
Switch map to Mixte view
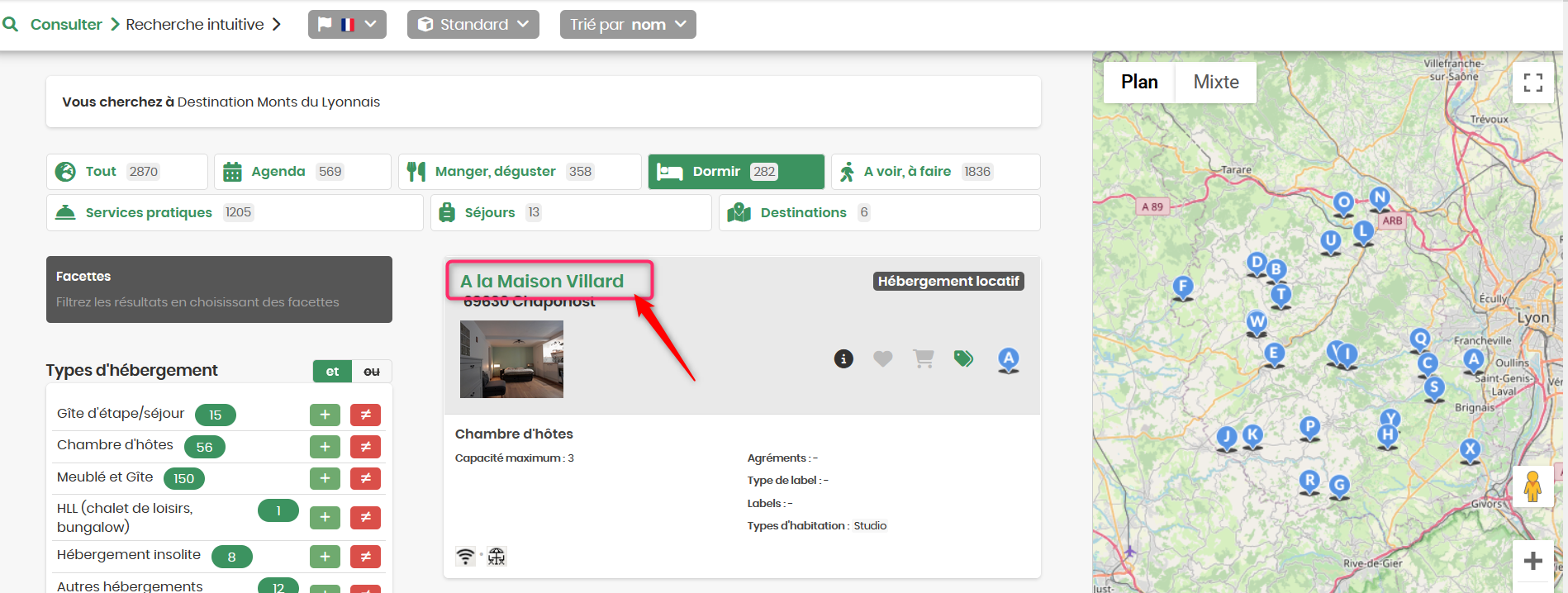[x=1216, y=83]
